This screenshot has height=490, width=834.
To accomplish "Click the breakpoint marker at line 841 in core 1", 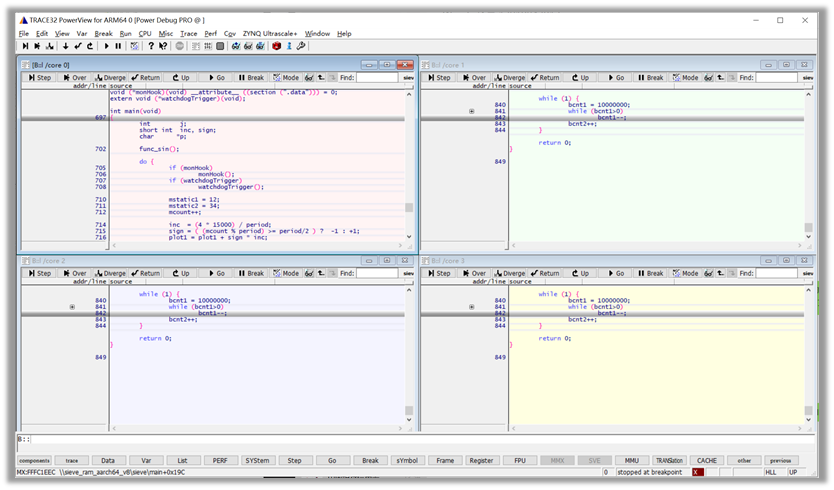I will [x=472, y=111].
